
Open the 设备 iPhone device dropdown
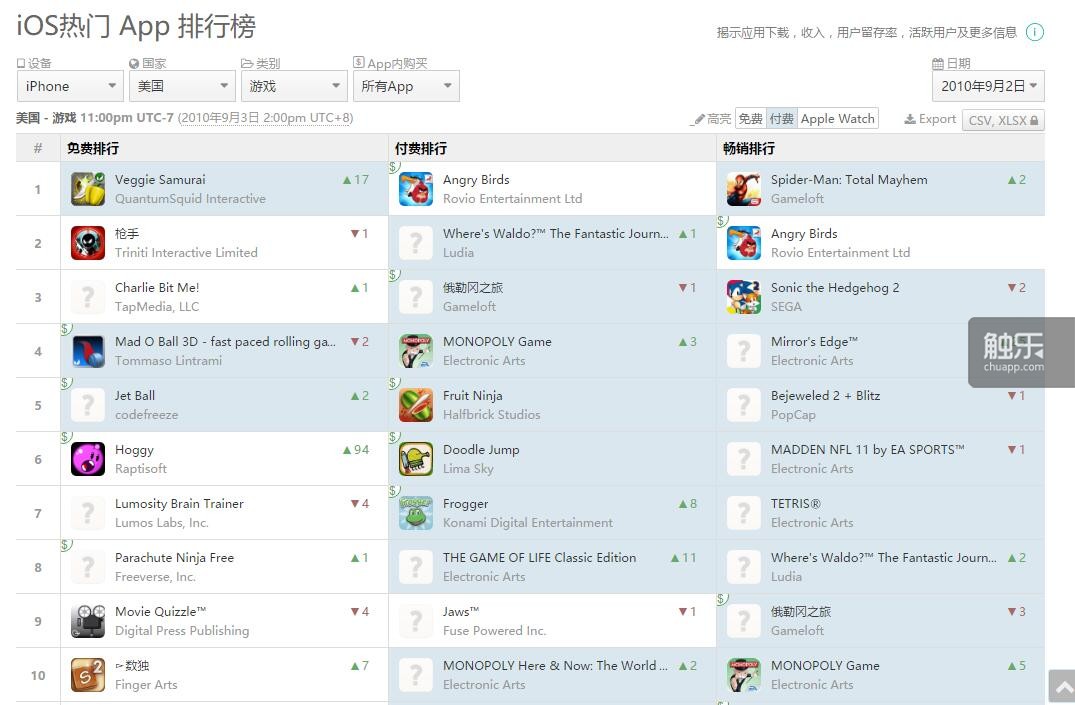[70, 86]
